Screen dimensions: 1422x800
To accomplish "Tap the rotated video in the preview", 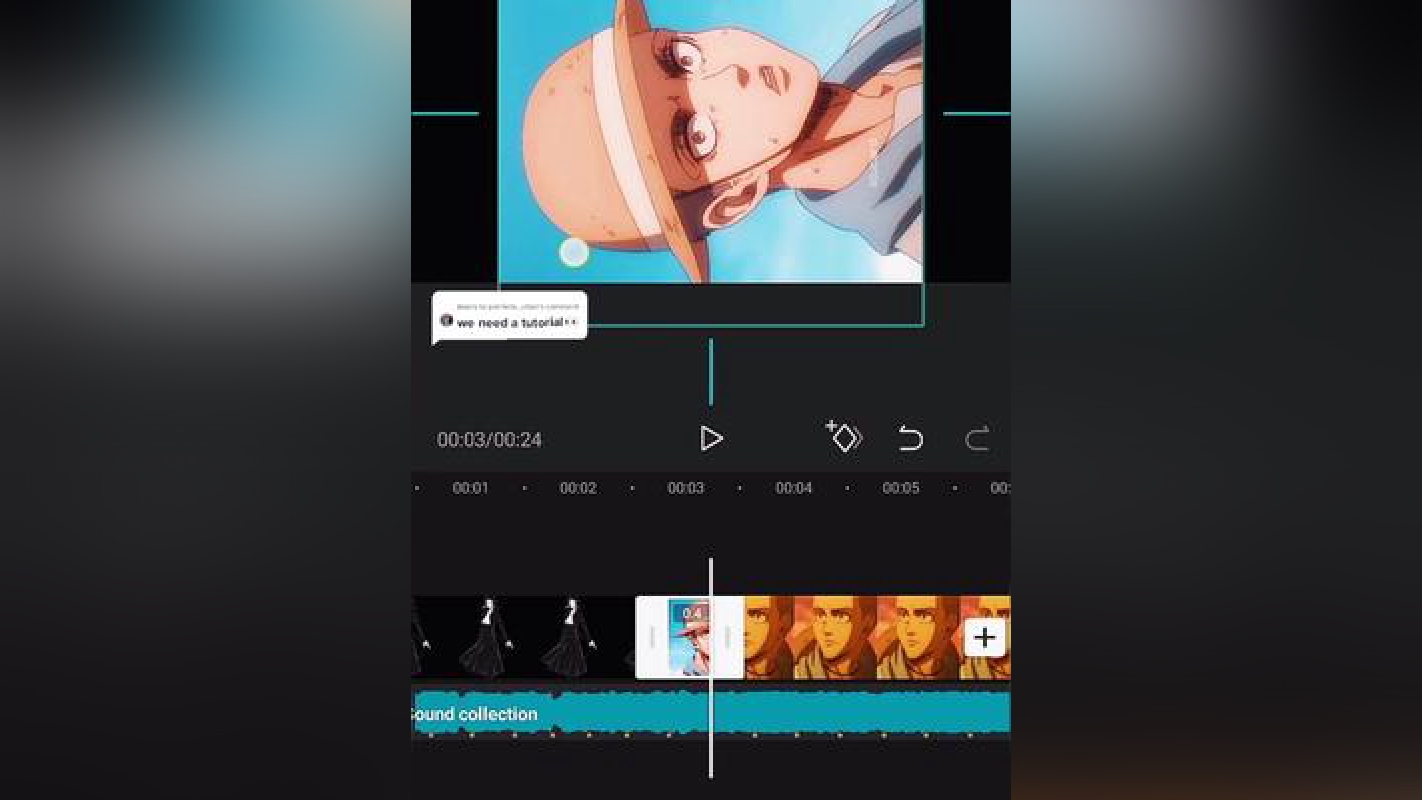I will (x=710, y=141).
